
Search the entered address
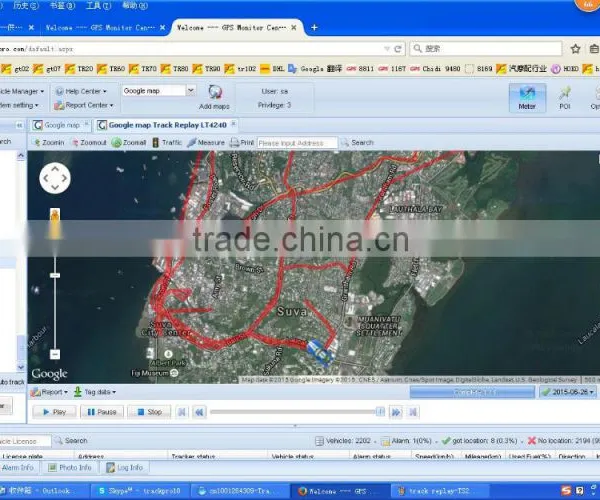pos(357,143)
